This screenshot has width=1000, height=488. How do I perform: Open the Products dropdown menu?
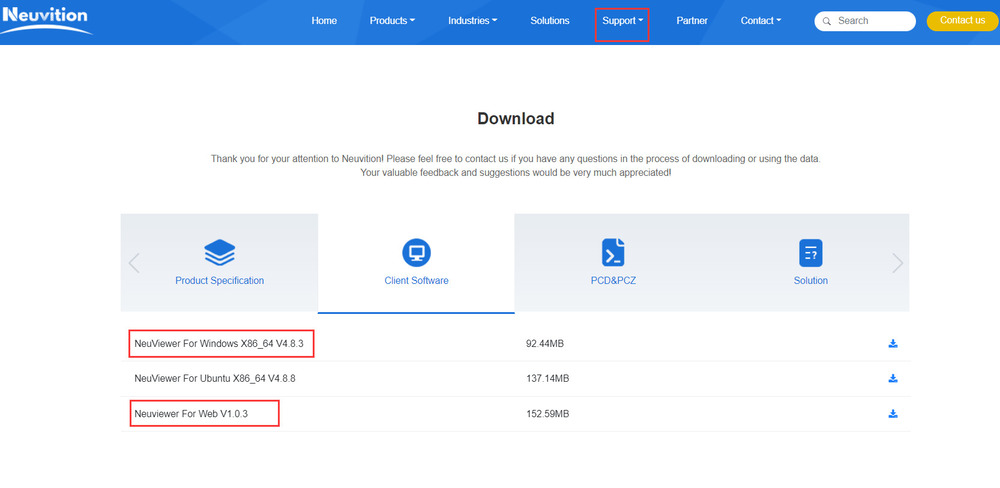click(392, 20)
